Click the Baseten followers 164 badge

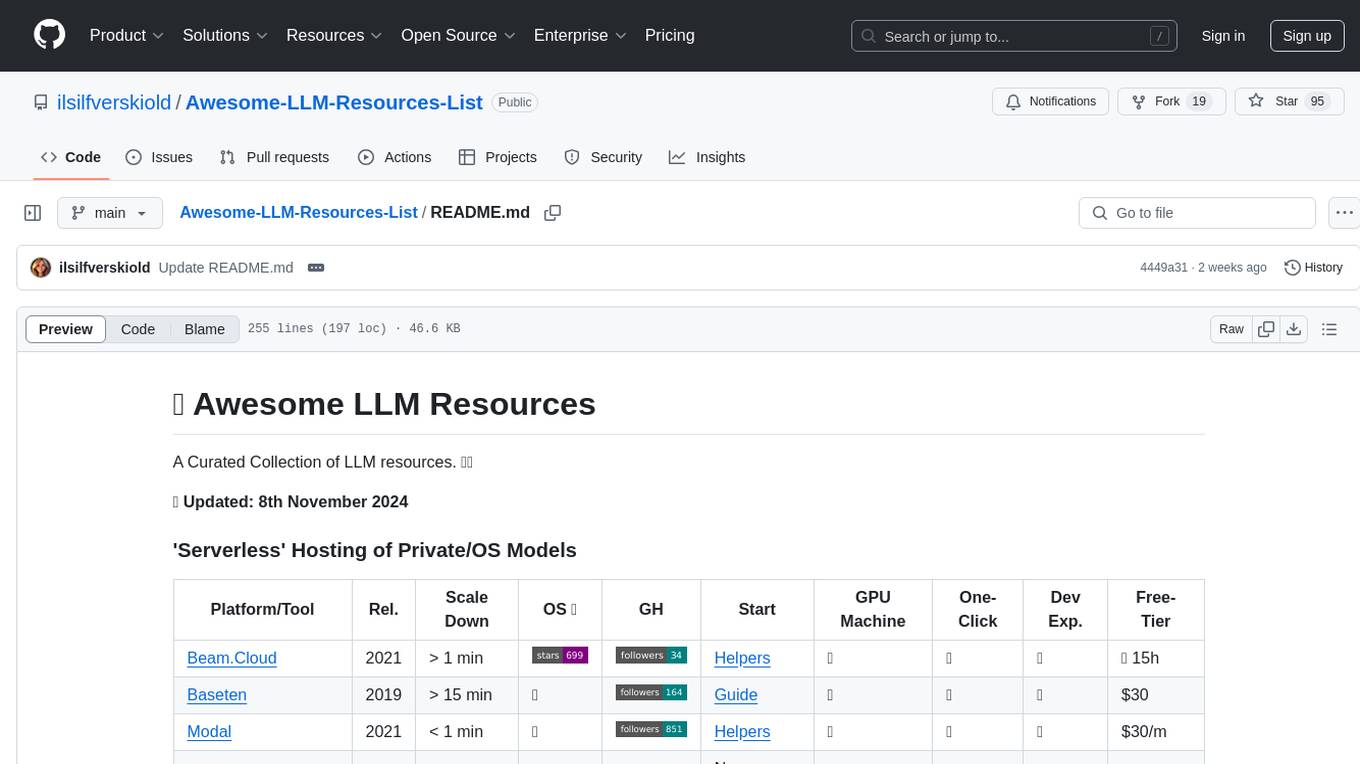651,692
